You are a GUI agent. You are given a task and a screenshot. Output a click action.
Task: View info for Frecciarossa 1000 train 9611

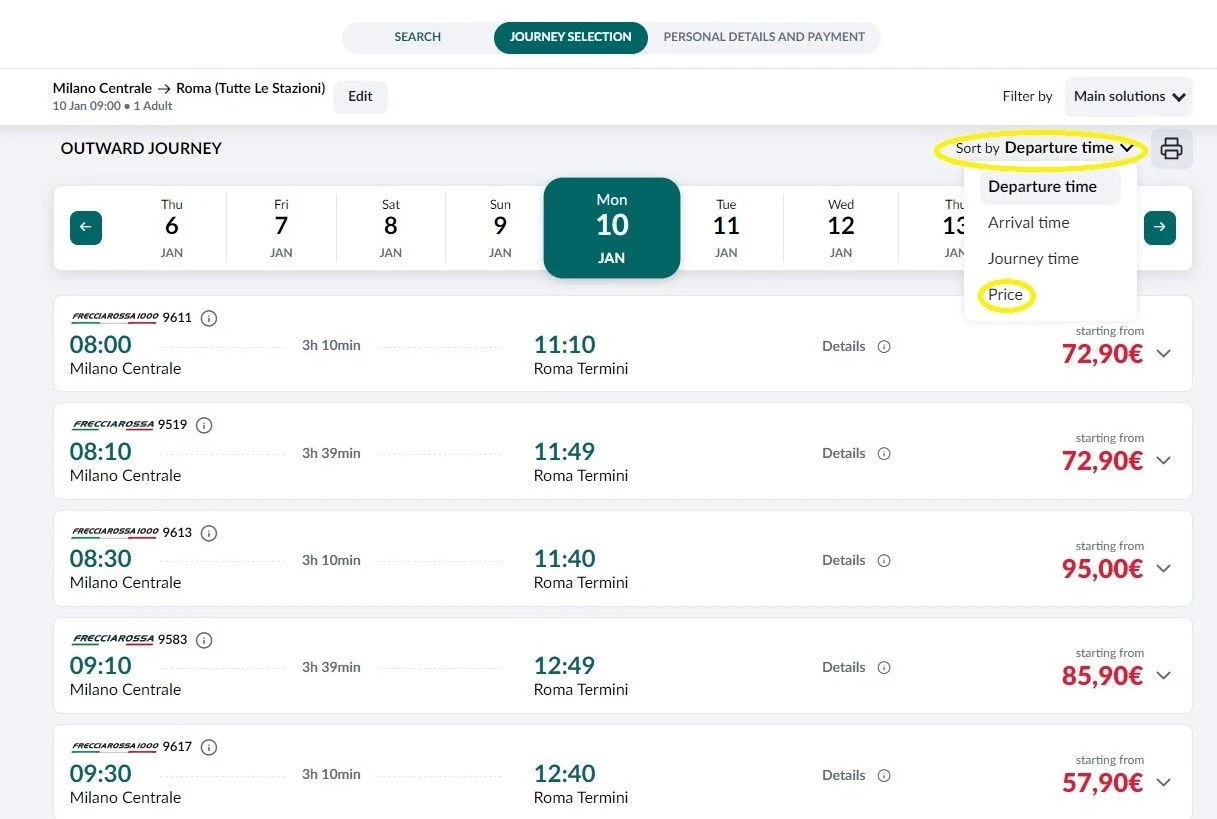coord(208,318)
